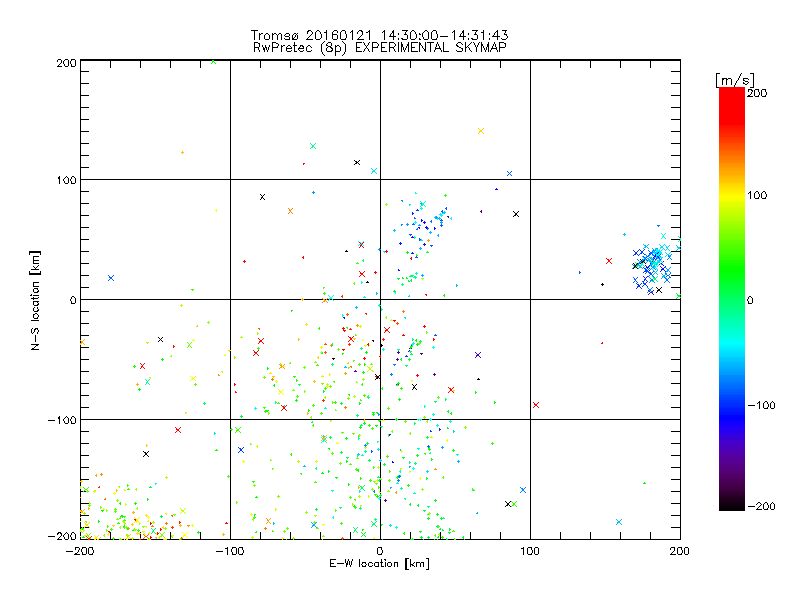This screenshot has width=800, height=600.
Task: Click the title 'Tromsø 20160121 14:30:00-14:31:43'
Action: pyautogui.click(x=379, y=35)
